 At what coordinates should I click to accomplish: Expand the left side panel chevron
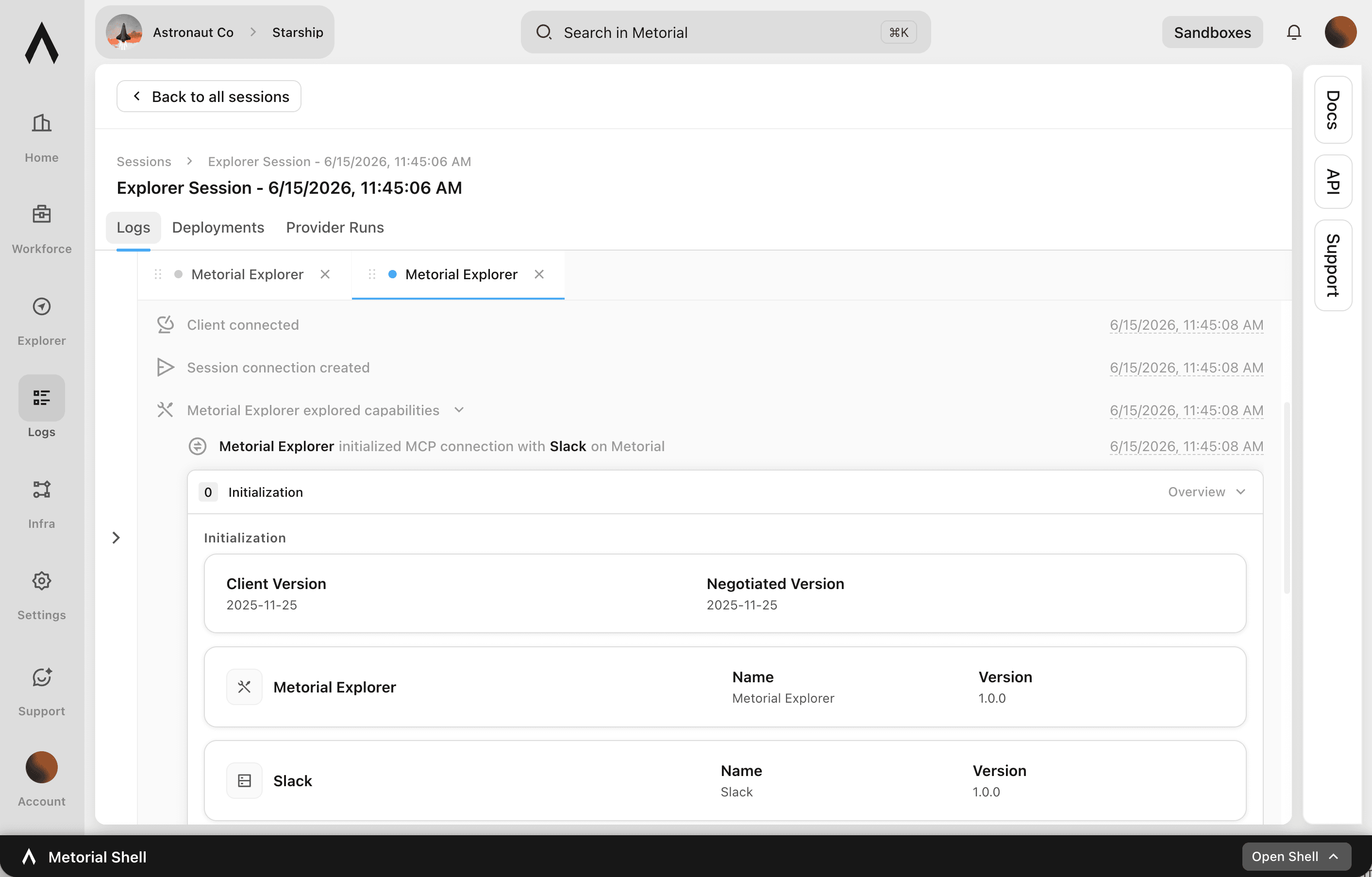[116, 538]
